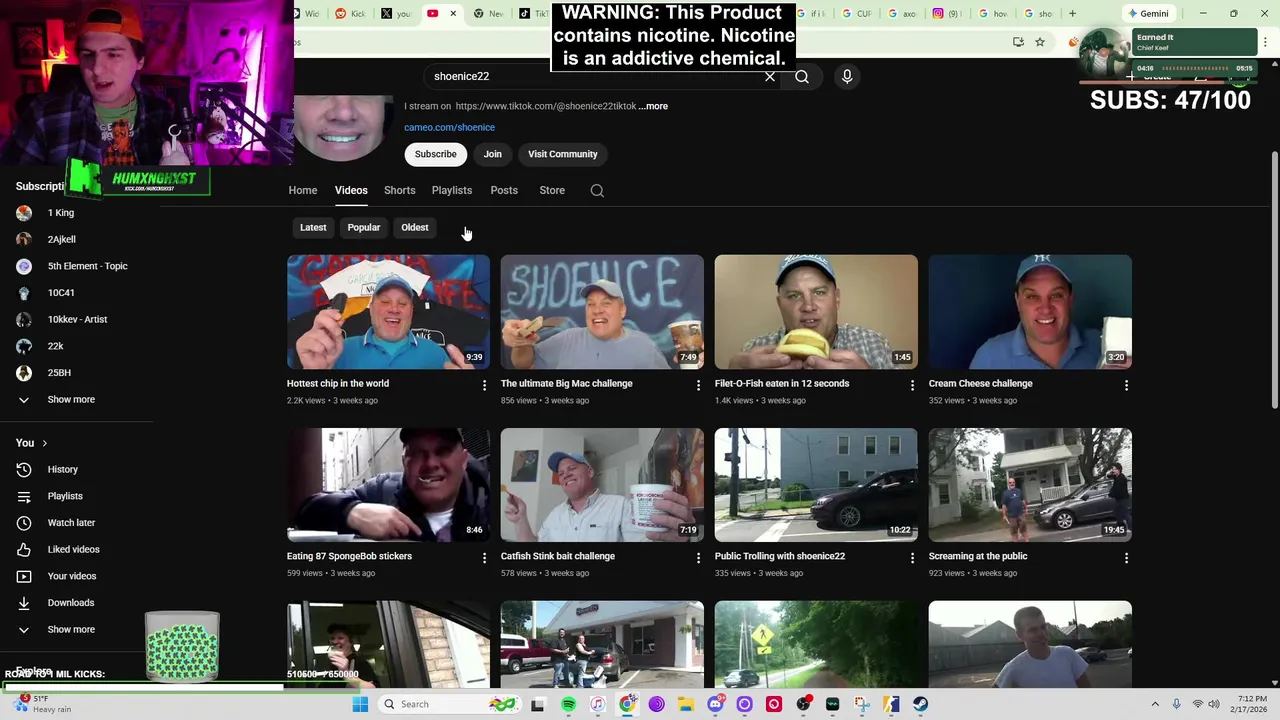This screenshot has height=720, width=1280.
Task: Switch to the Shorts tab
Action: pyautogui.click(x=399, y=190)
